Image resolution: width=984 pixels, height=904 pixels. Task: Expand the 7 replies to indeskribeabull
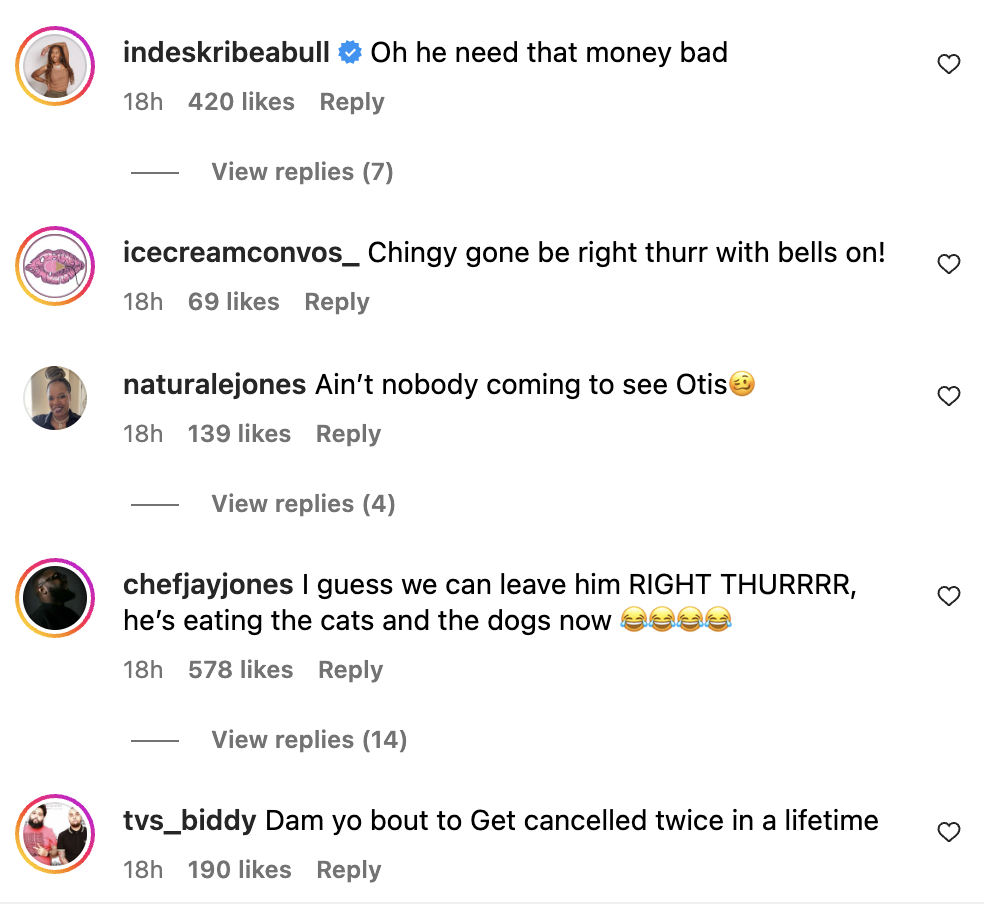[x=302, y=172]
